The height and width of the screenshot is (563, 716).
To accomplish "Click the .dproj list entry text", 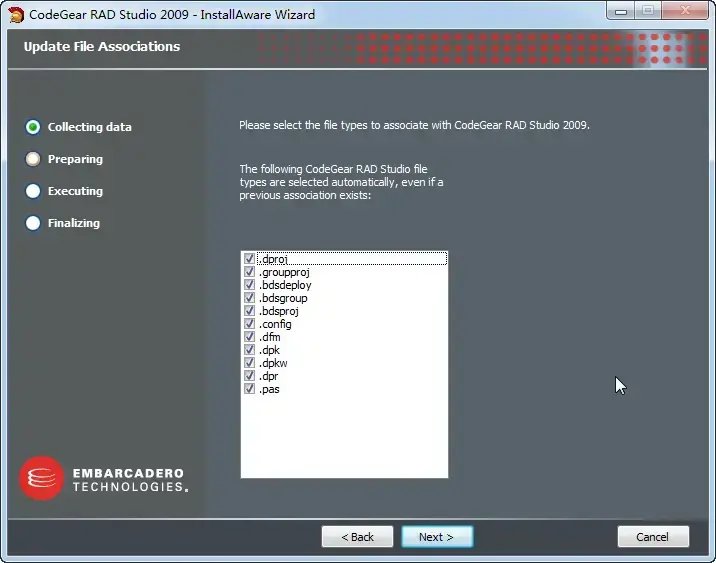I will click(x=273, y=259).
